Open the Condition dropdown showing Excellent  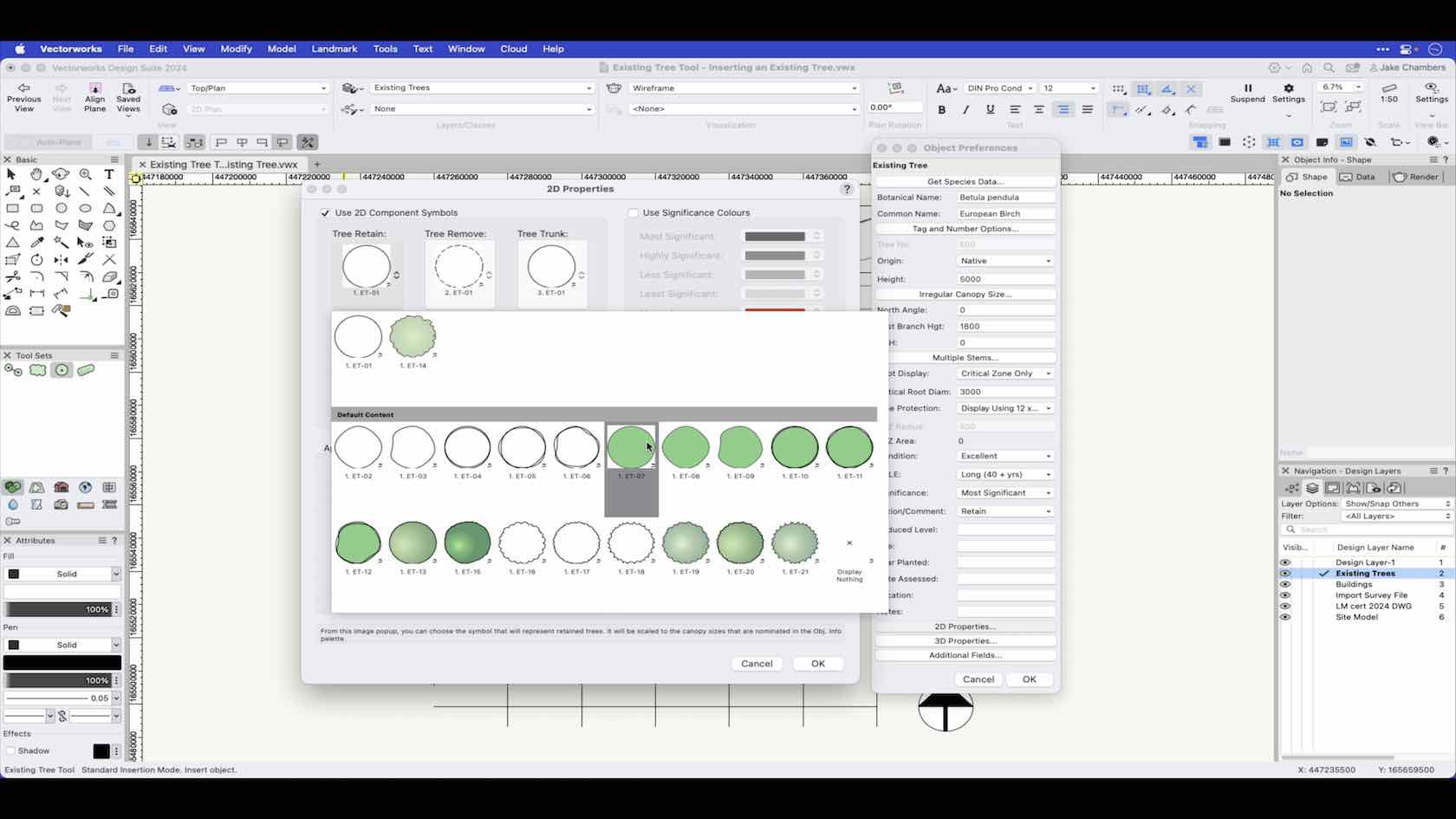tap(1005, 456)
